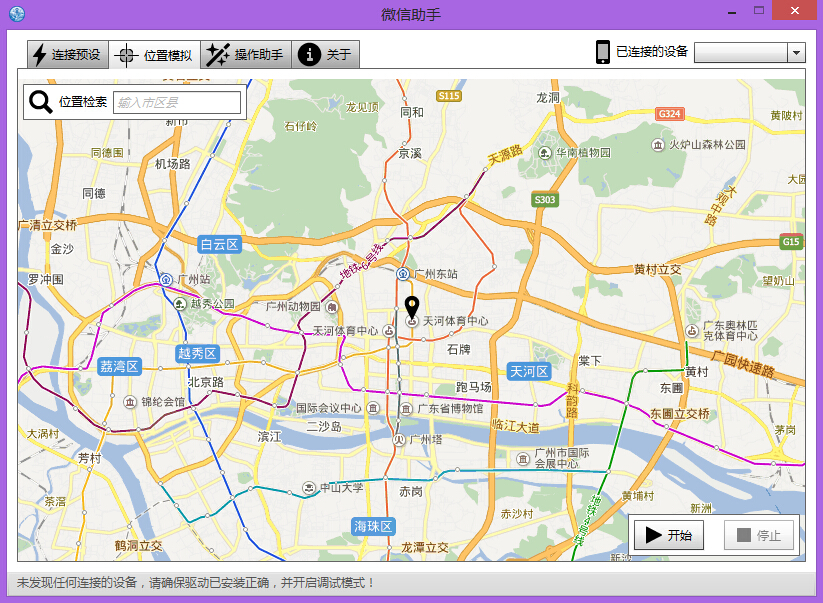
Task: Click the 跑马场 label on map
Action: tap(473, 387)
